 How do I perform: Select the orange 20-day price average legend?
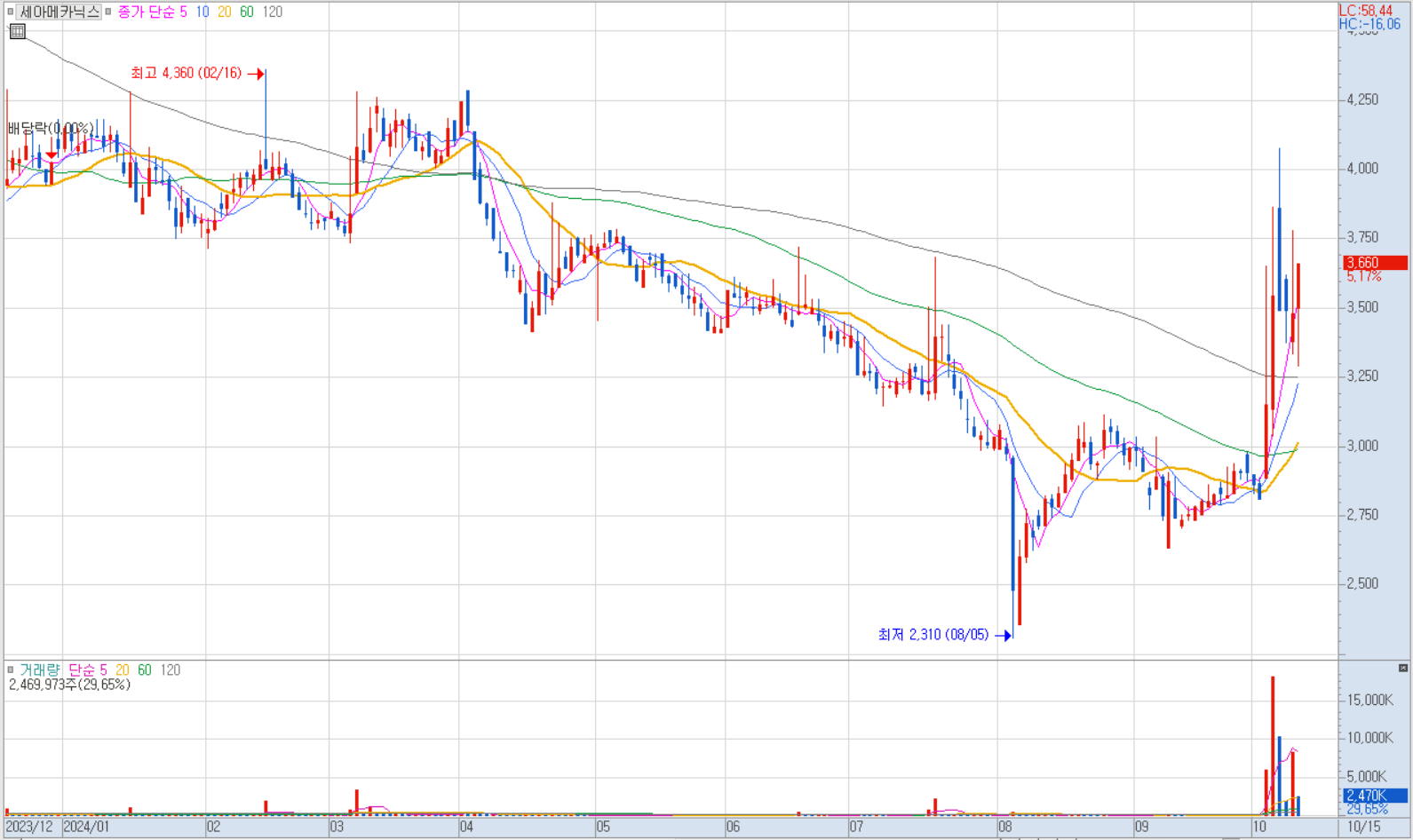(225, 12)
